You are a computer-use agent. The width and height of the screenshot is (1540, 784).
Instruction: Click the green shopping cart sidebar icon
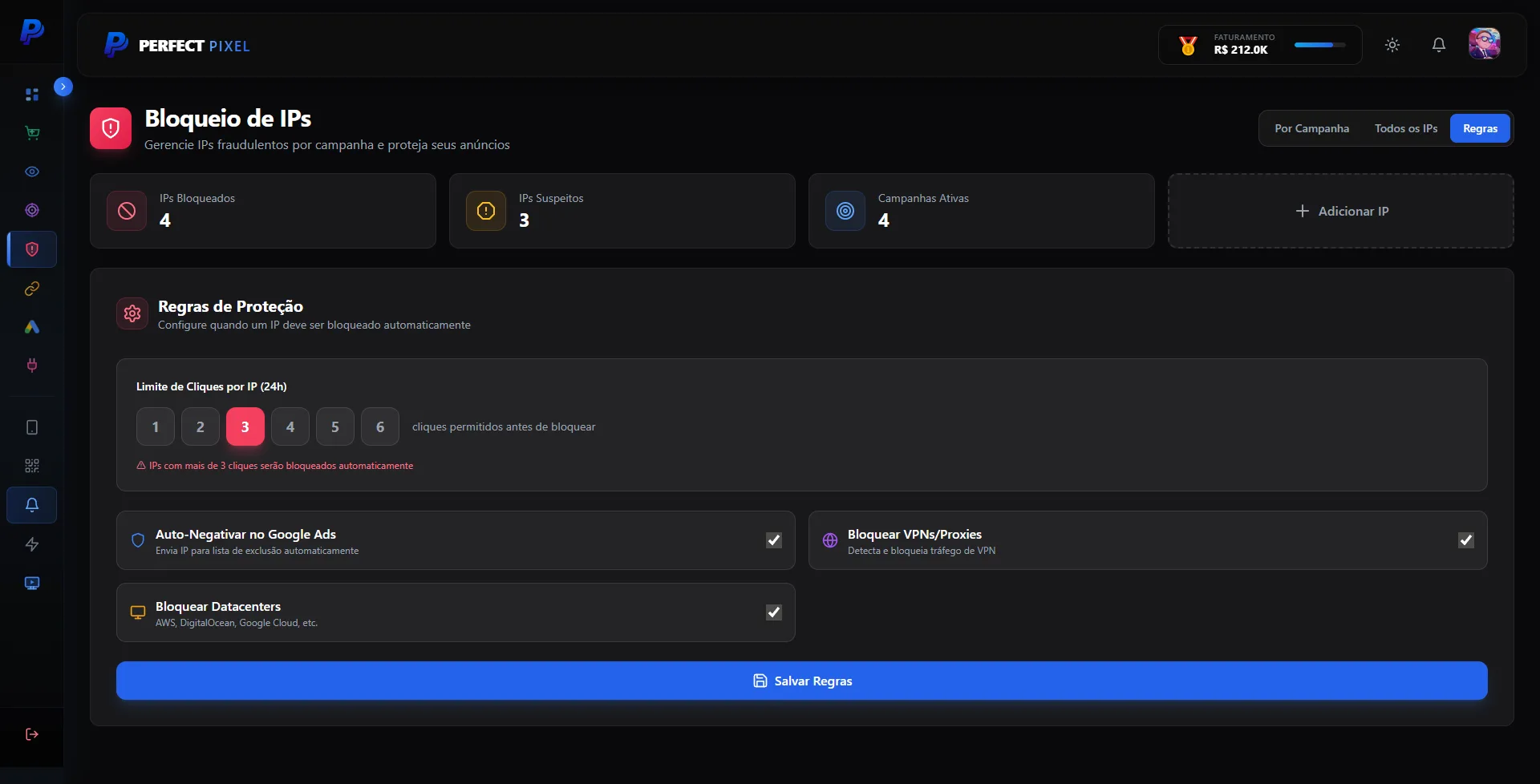click(32, 133)
